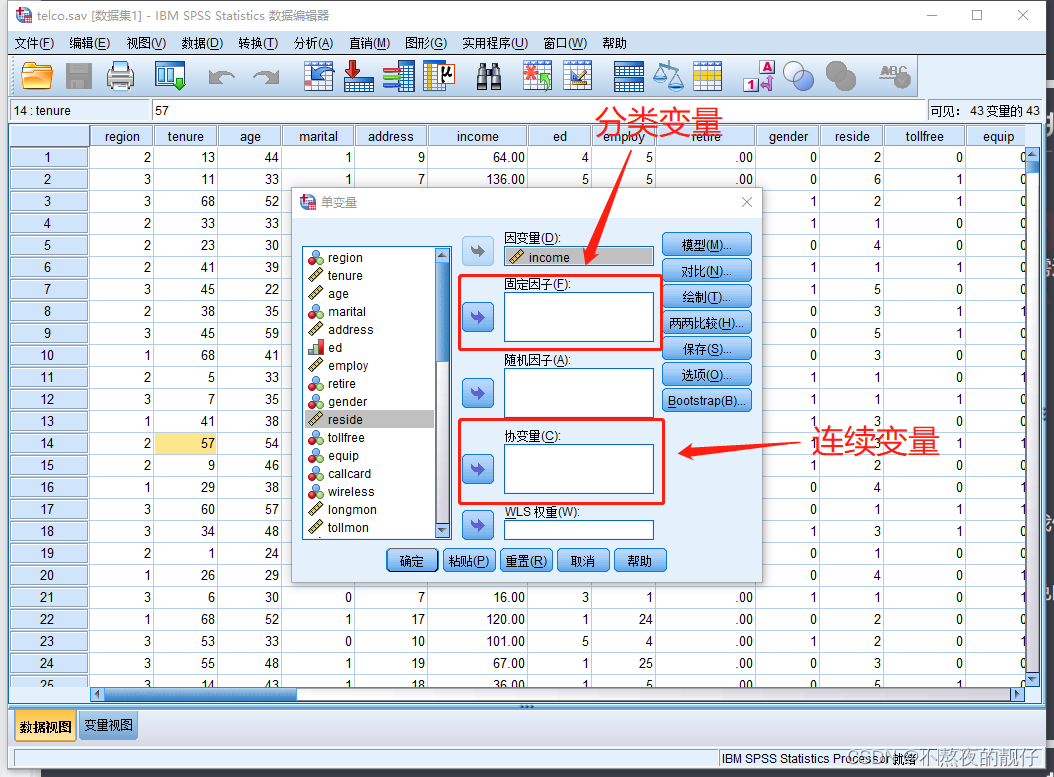Open the 分析(A) menu
This screenshot has height=777, width=1054.
tap(313, 43)
